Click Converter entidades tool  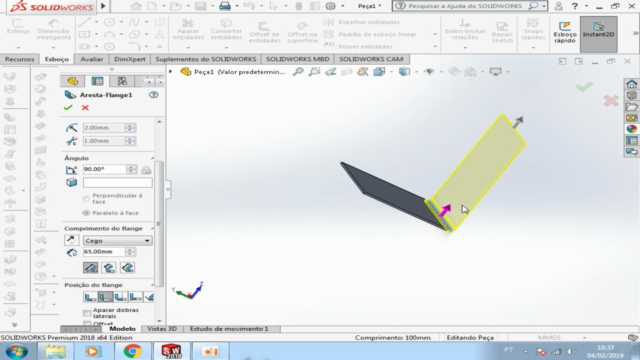227,29
